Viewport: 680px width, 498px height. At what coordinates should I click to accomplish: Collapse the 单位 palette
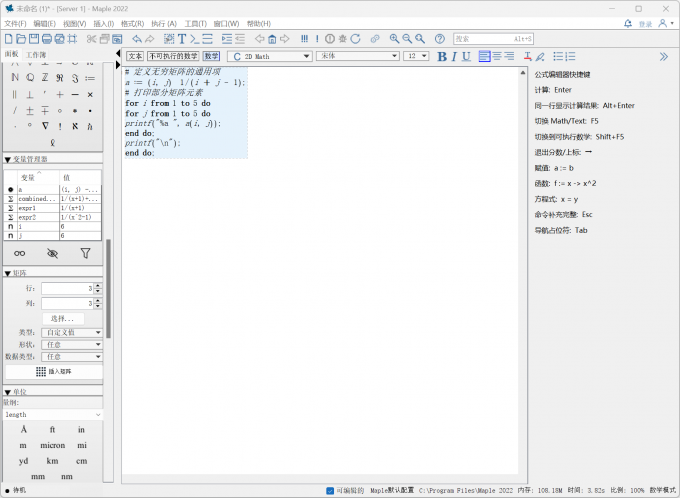pyautogui.click(x=7, y=392)
